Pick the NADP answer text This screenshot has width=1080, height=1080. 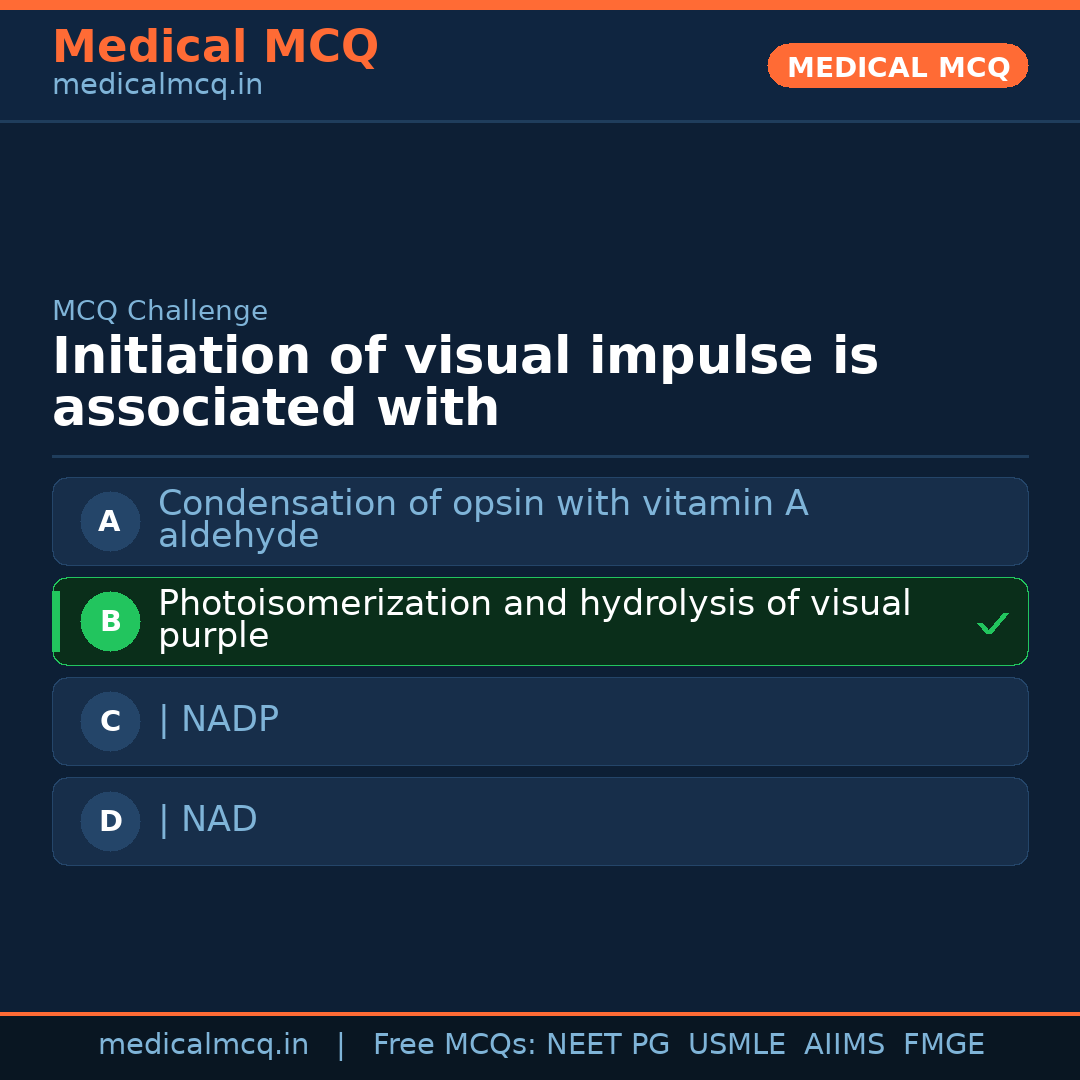pos(229,720)
